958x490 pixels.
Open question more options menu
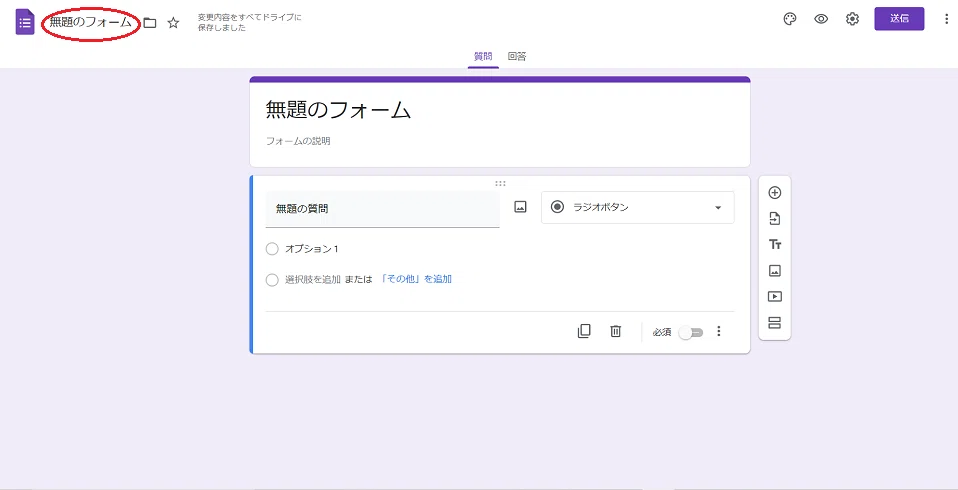pyautogui.click(x=718, y=331)
